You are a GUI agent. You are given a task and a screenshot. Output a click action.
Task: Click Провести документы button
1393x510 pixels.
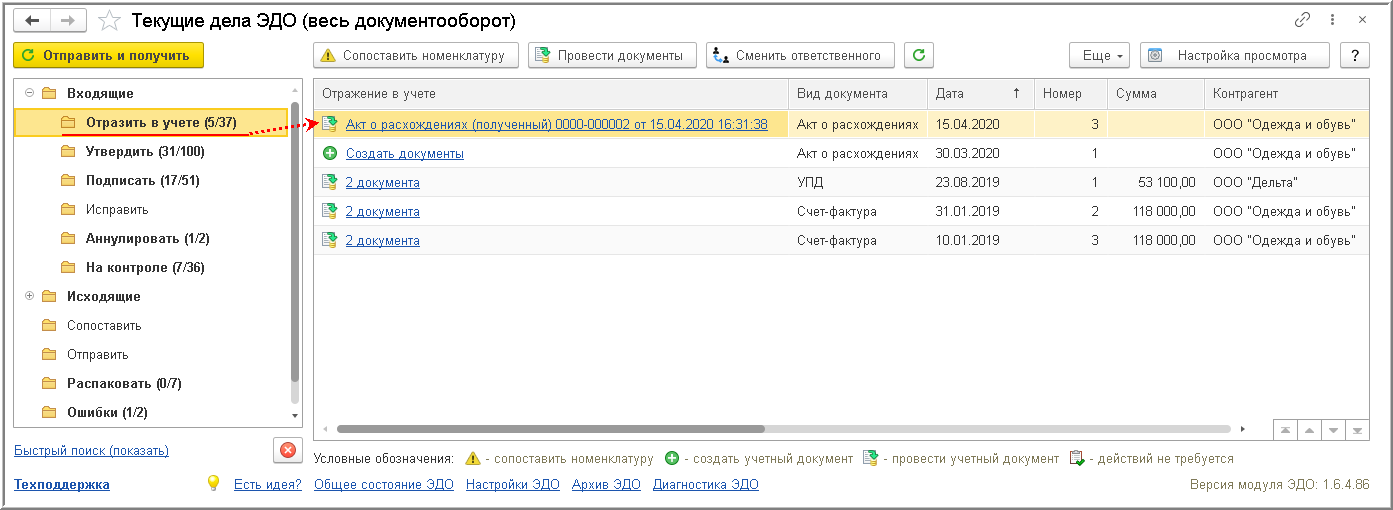point(612,55)
